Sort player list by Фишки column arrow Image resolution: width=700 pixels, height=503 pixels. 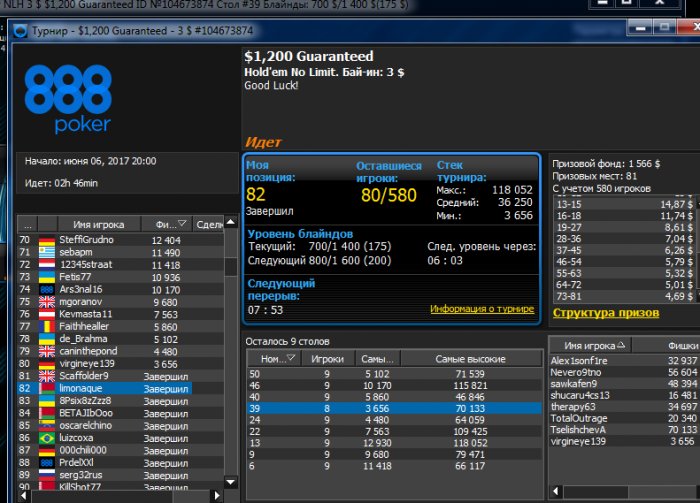(x=182, y=223)
